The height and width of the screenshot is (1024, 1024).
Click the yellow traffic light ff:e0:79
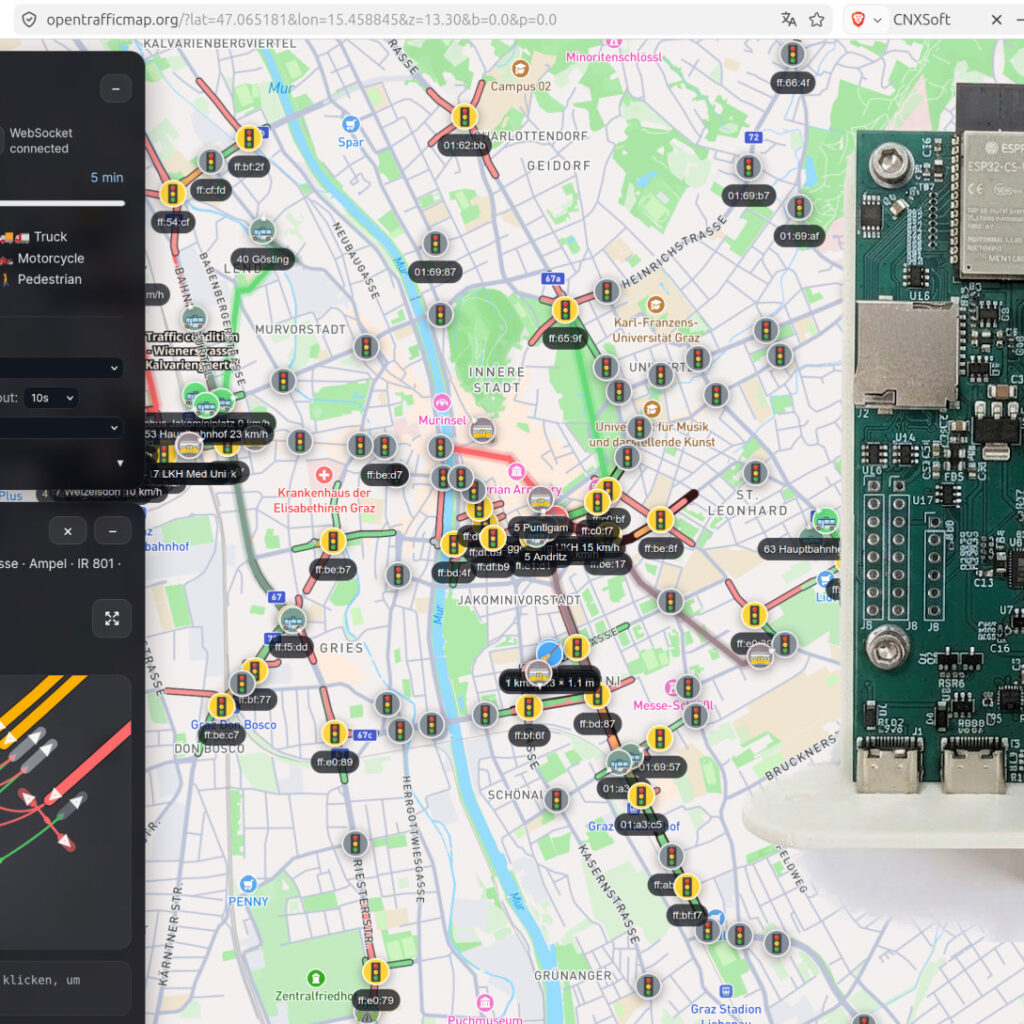pyautogui.click(x=376, y=972)
